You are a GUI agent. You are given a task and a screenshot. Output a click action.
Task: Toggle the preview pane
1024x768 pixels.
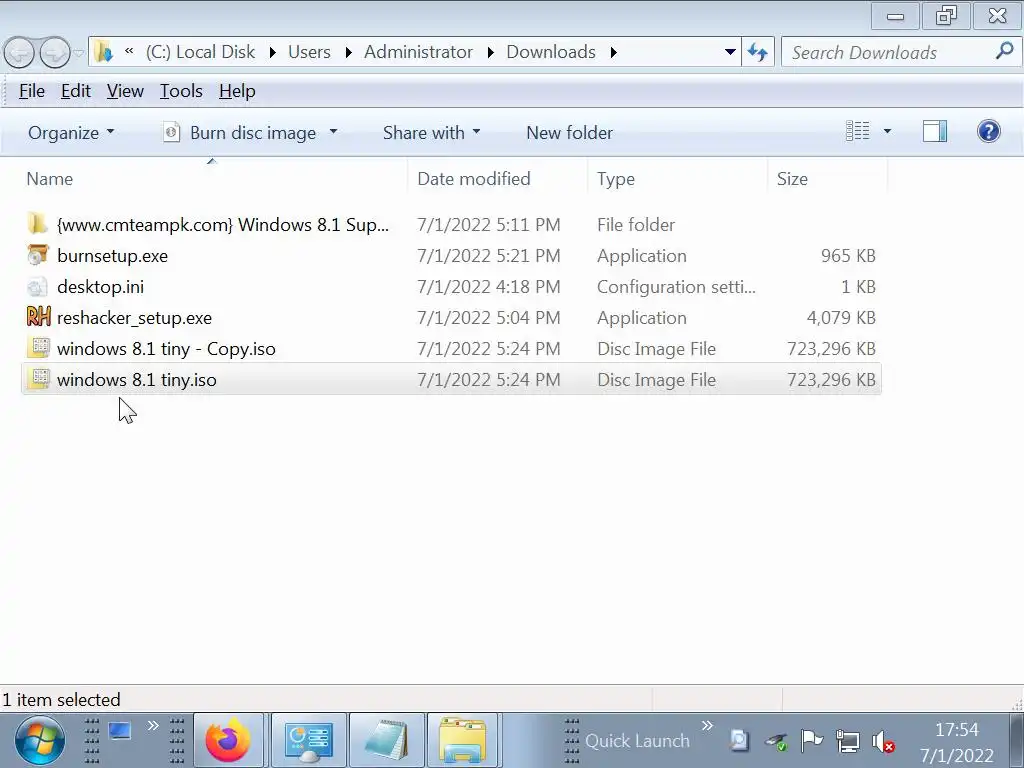(935, 131)
